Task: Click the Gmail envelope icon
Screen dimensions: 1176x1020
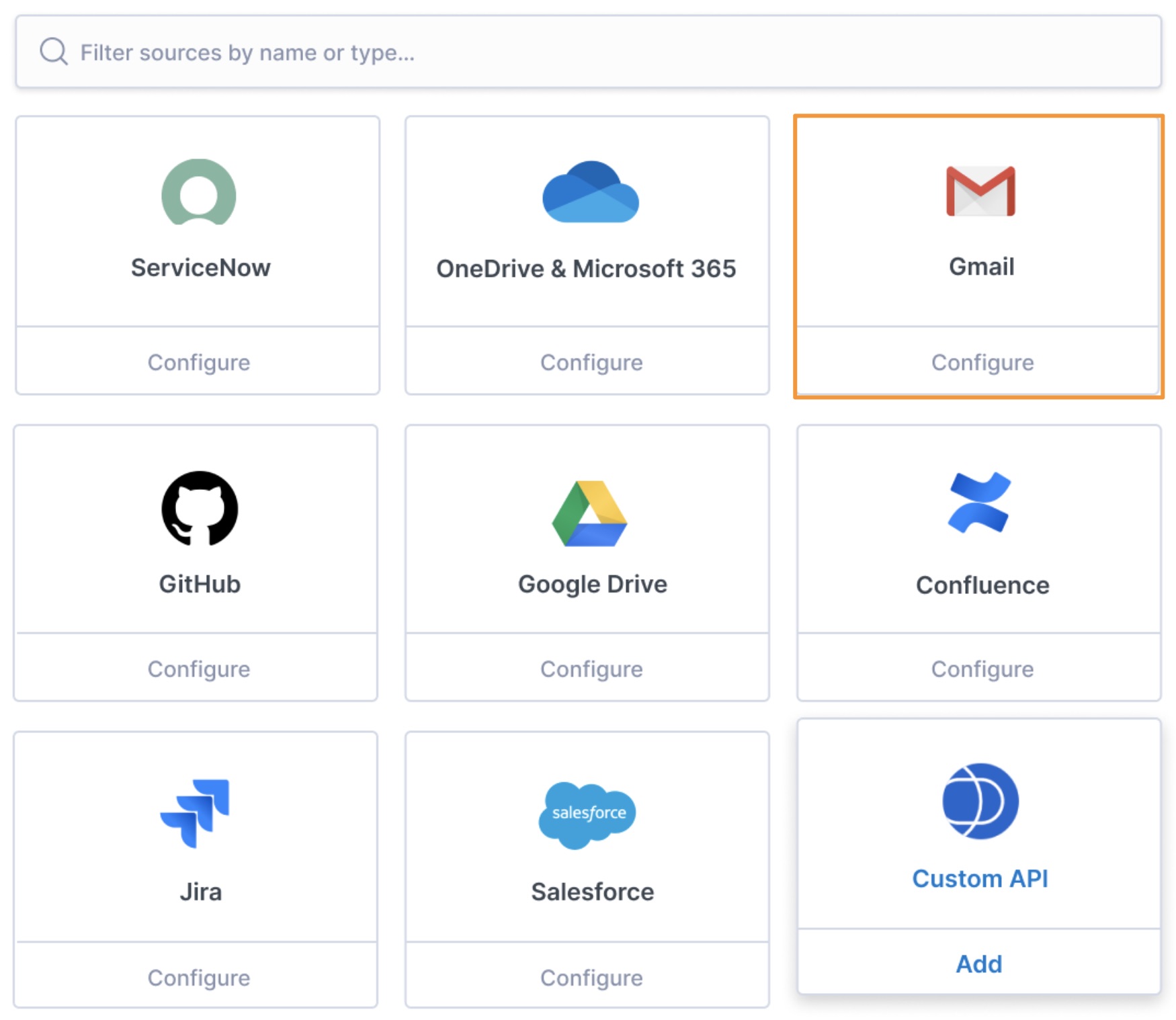Action: (980, 192)
